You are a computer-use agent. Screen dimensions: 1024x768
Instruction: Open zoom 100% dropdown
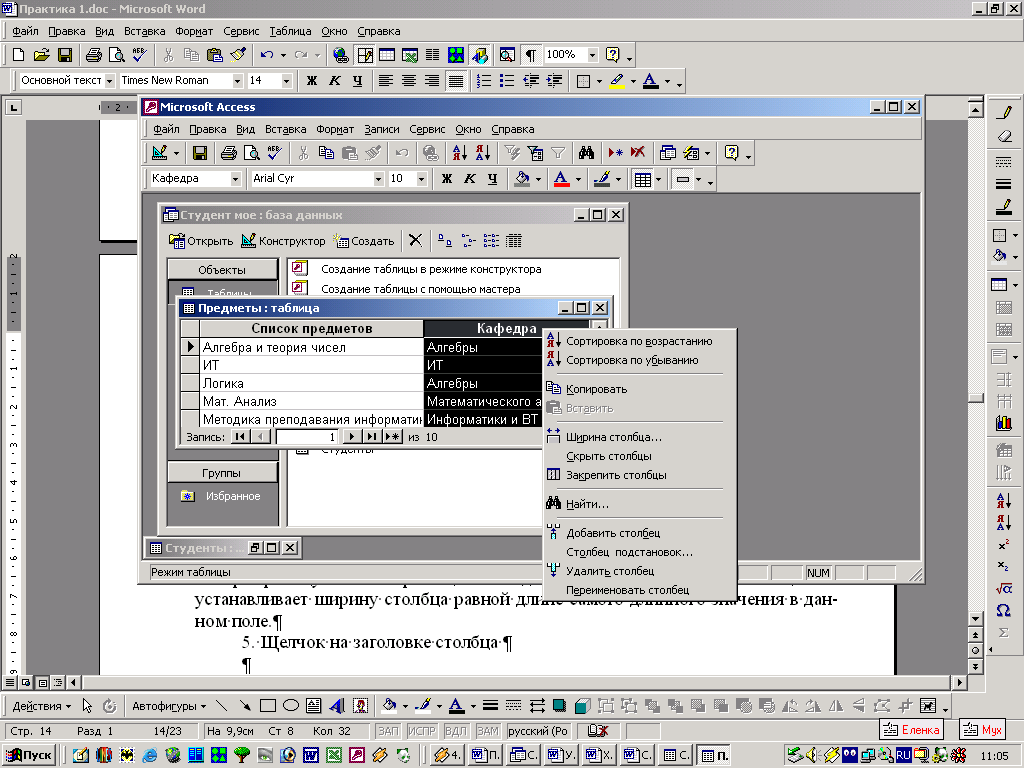(x=592, y=55)
